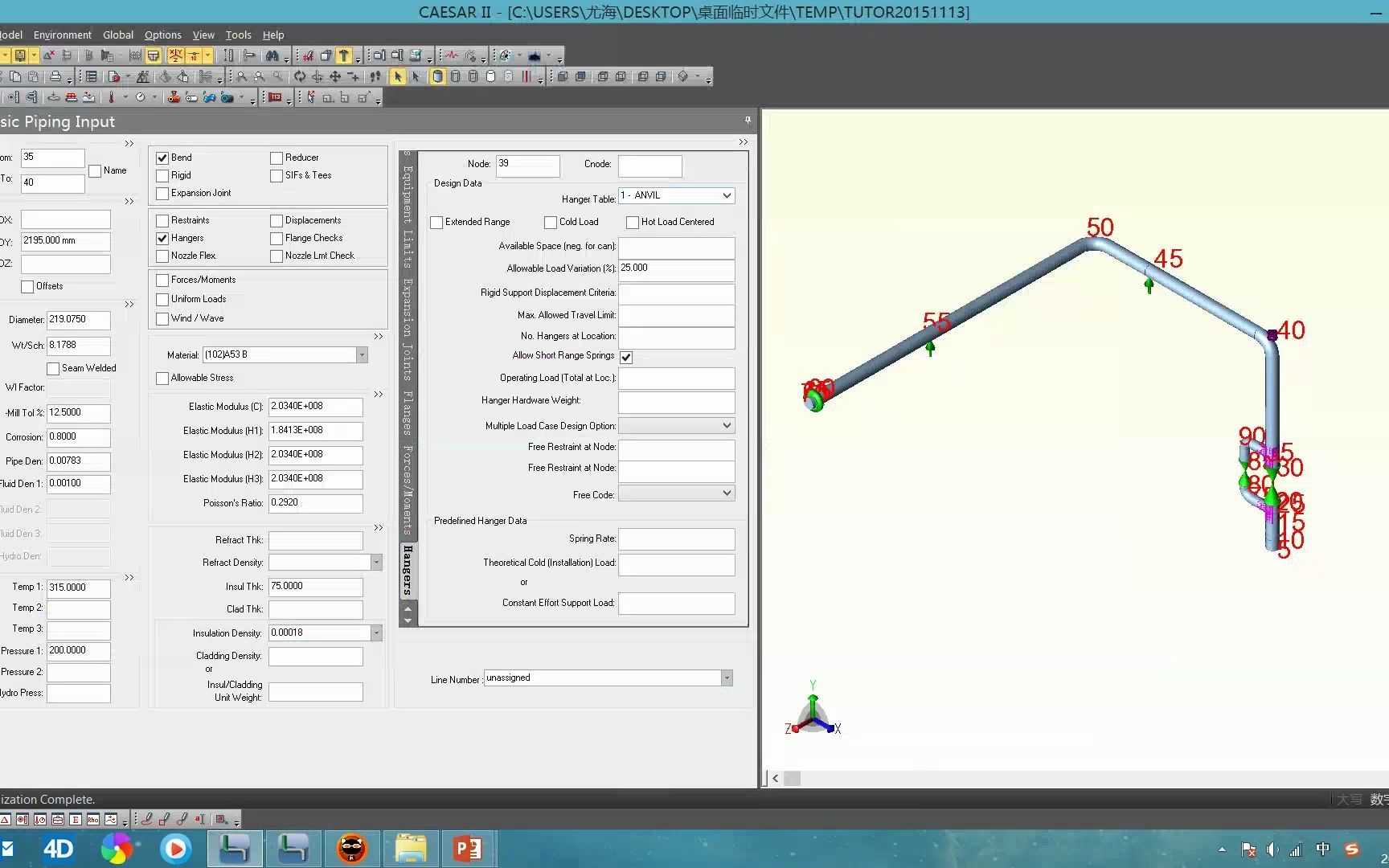Click the binoculars find node icon
Image resolution: width=1389 pixels, height=868 pixels.
click(272, 55)
